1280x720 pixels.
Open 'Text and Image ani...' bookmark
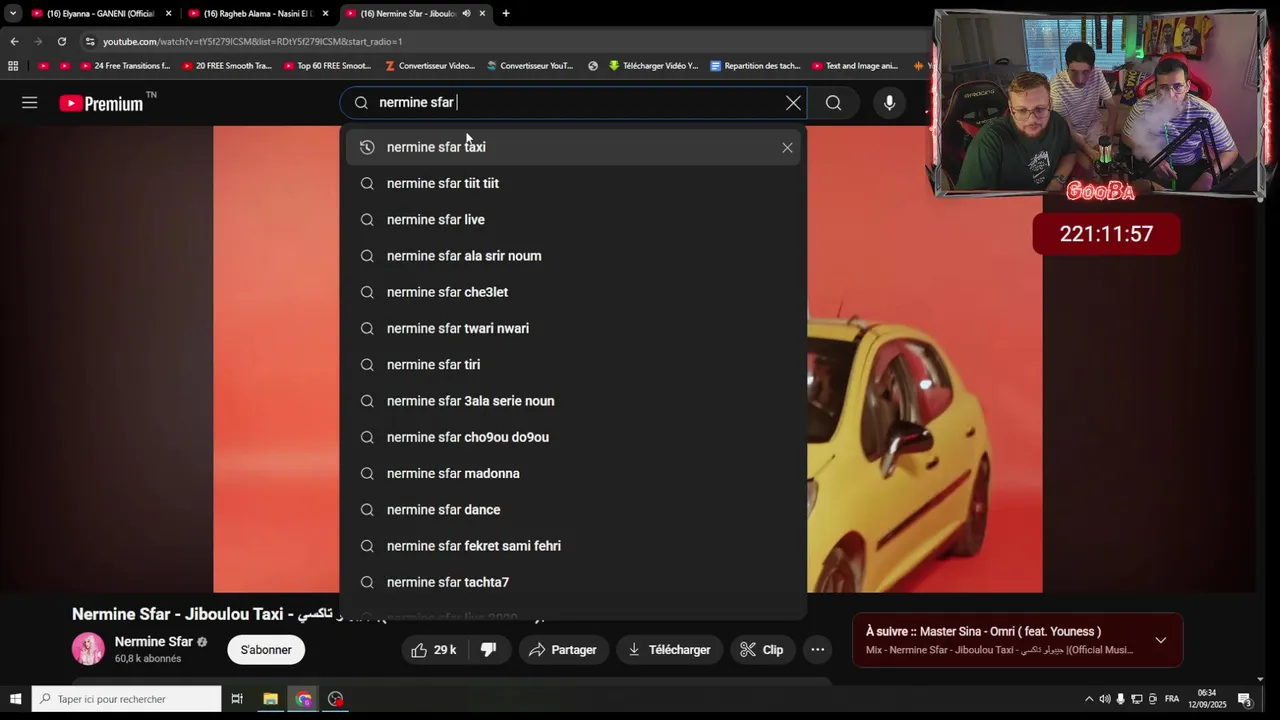click(x=855, y=66)
